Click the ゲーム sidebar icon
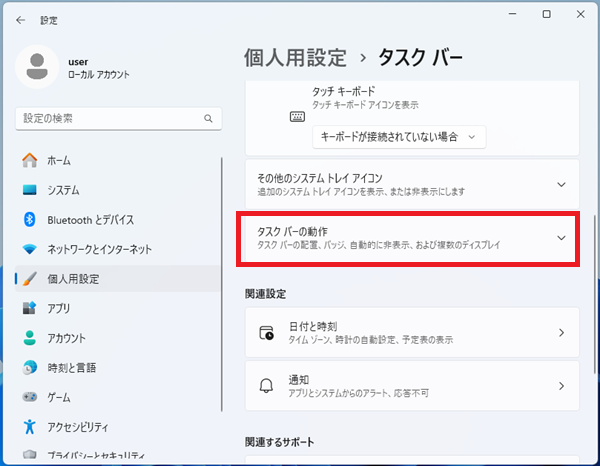The image size is (600, 466). point(29,397)
